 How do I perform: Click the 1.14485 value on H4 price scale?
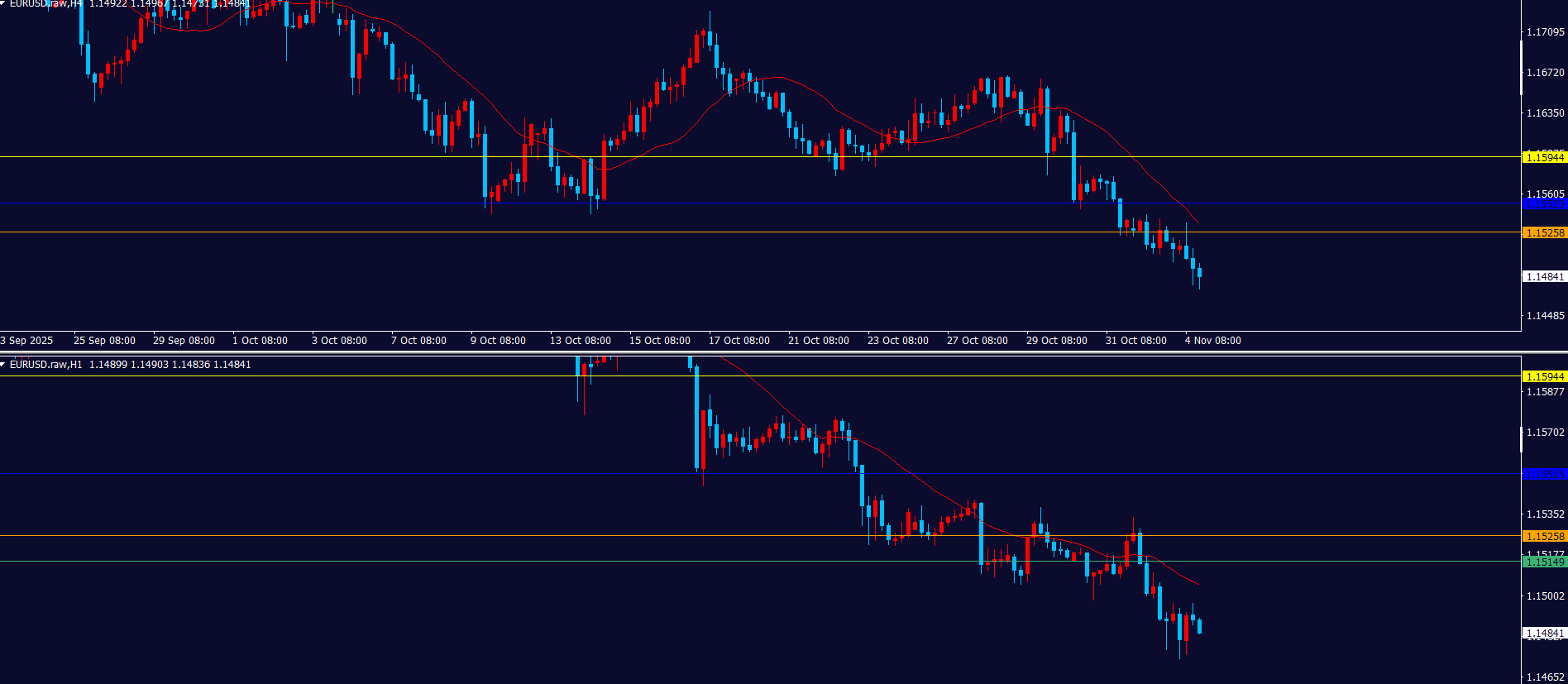coord(1545,316)
